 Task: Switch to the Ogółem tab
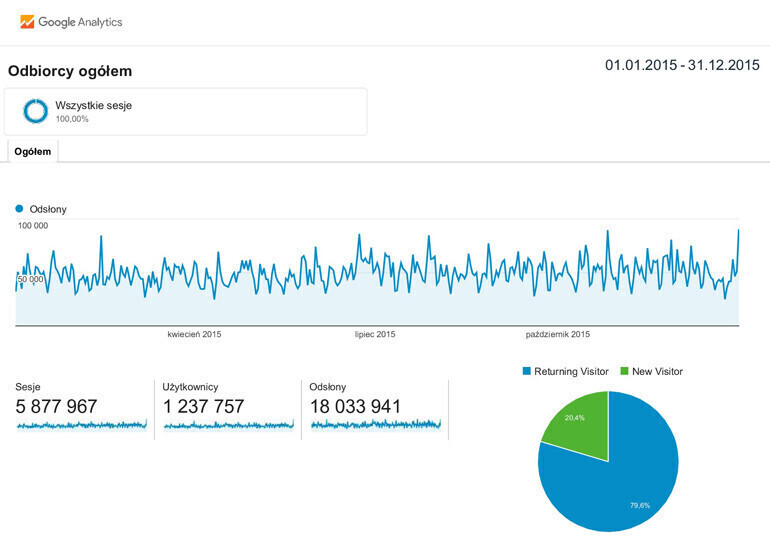33,151
